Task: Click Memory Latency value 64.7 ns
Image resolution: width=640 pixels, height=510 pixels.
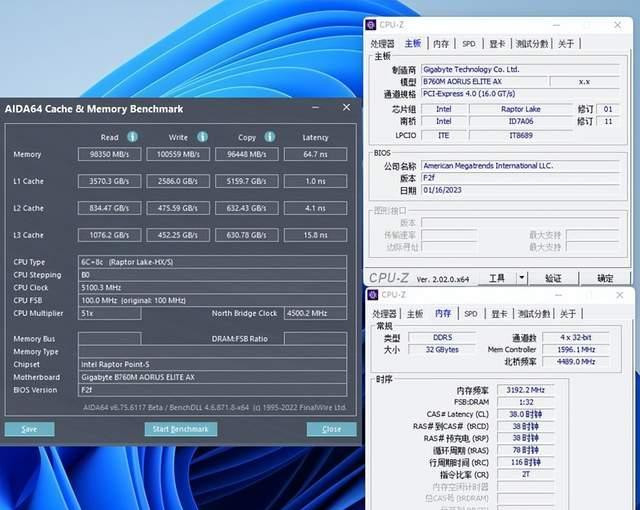Action: [316, 154]
